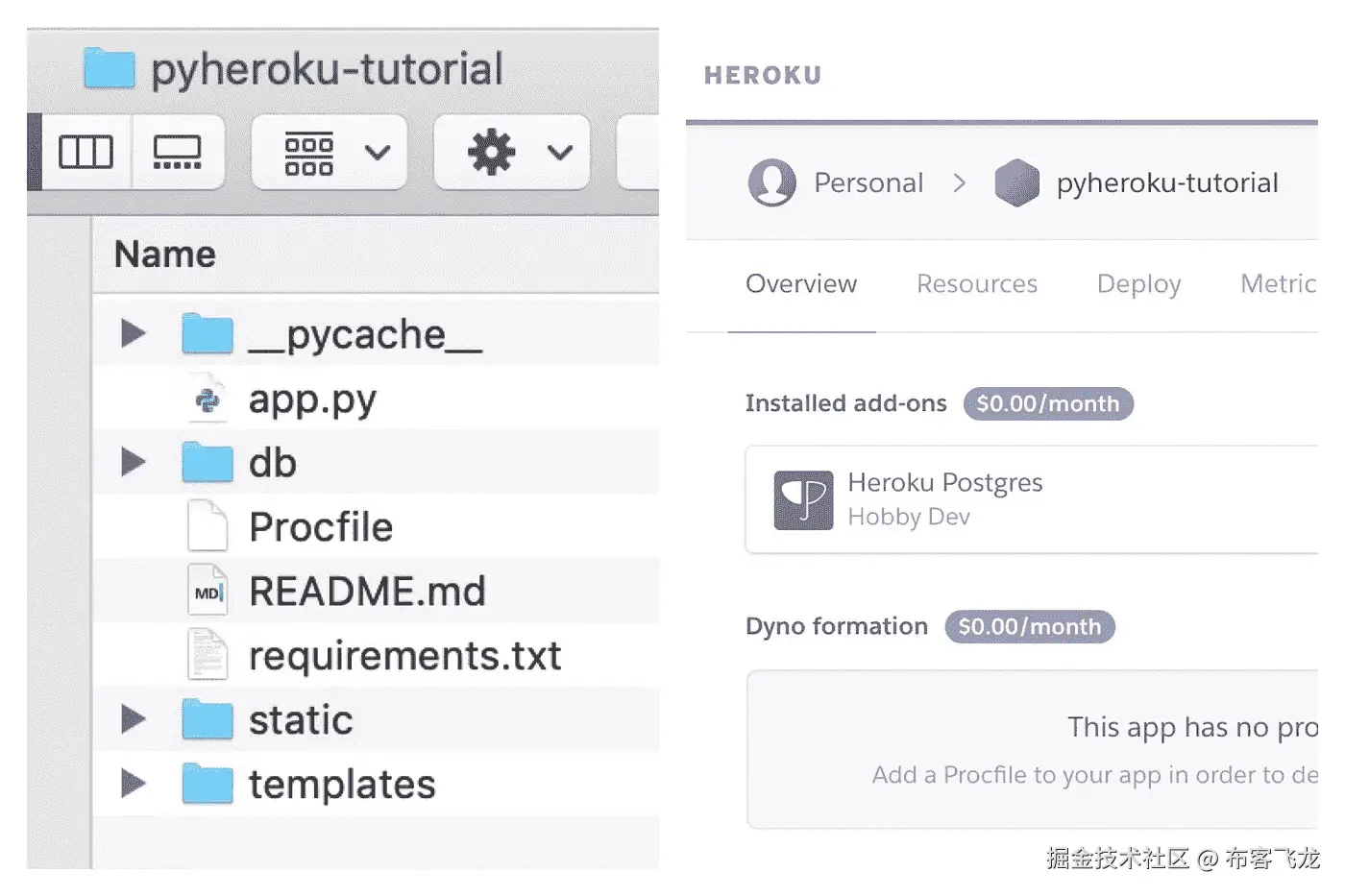Expand the static folder disclosure triangle
Screen dimensions: 1345x896
(134, 719)
